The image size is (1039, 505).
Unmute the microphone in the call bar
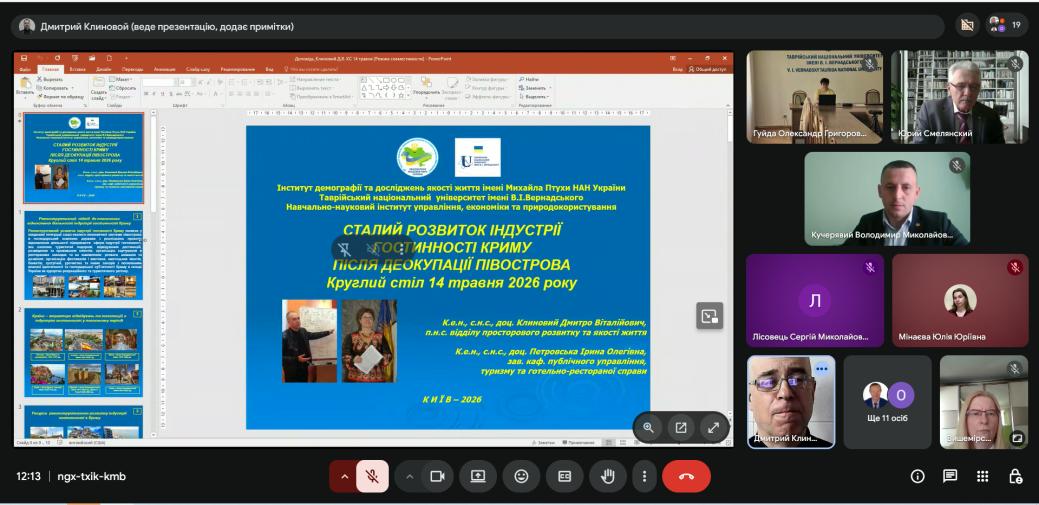[x=372, y=477]
